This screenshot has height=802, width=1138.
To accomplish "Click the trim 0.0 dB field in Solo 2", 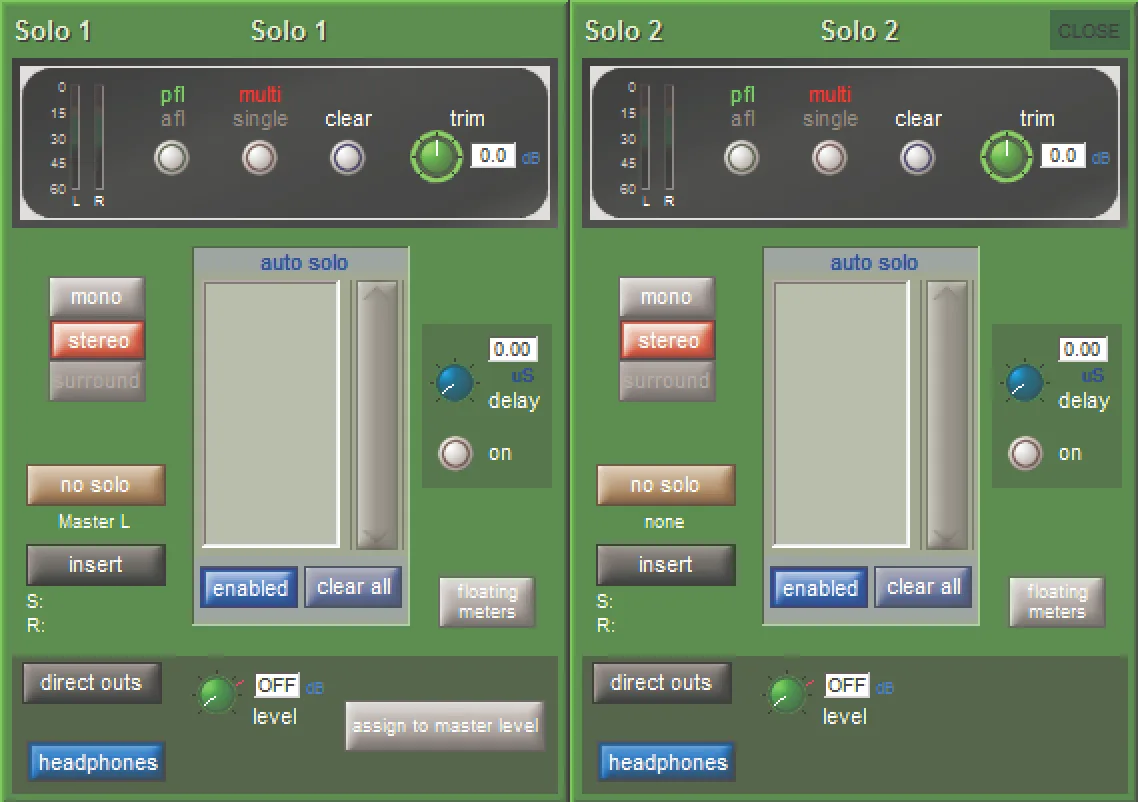I will click(x=1063, y=155).
